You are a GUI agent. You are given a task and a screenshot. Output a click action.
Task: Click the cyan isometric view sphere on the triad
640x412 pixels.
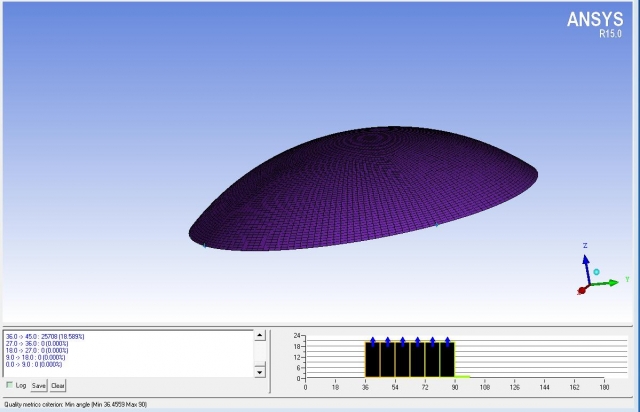click(x=596, y=271)
